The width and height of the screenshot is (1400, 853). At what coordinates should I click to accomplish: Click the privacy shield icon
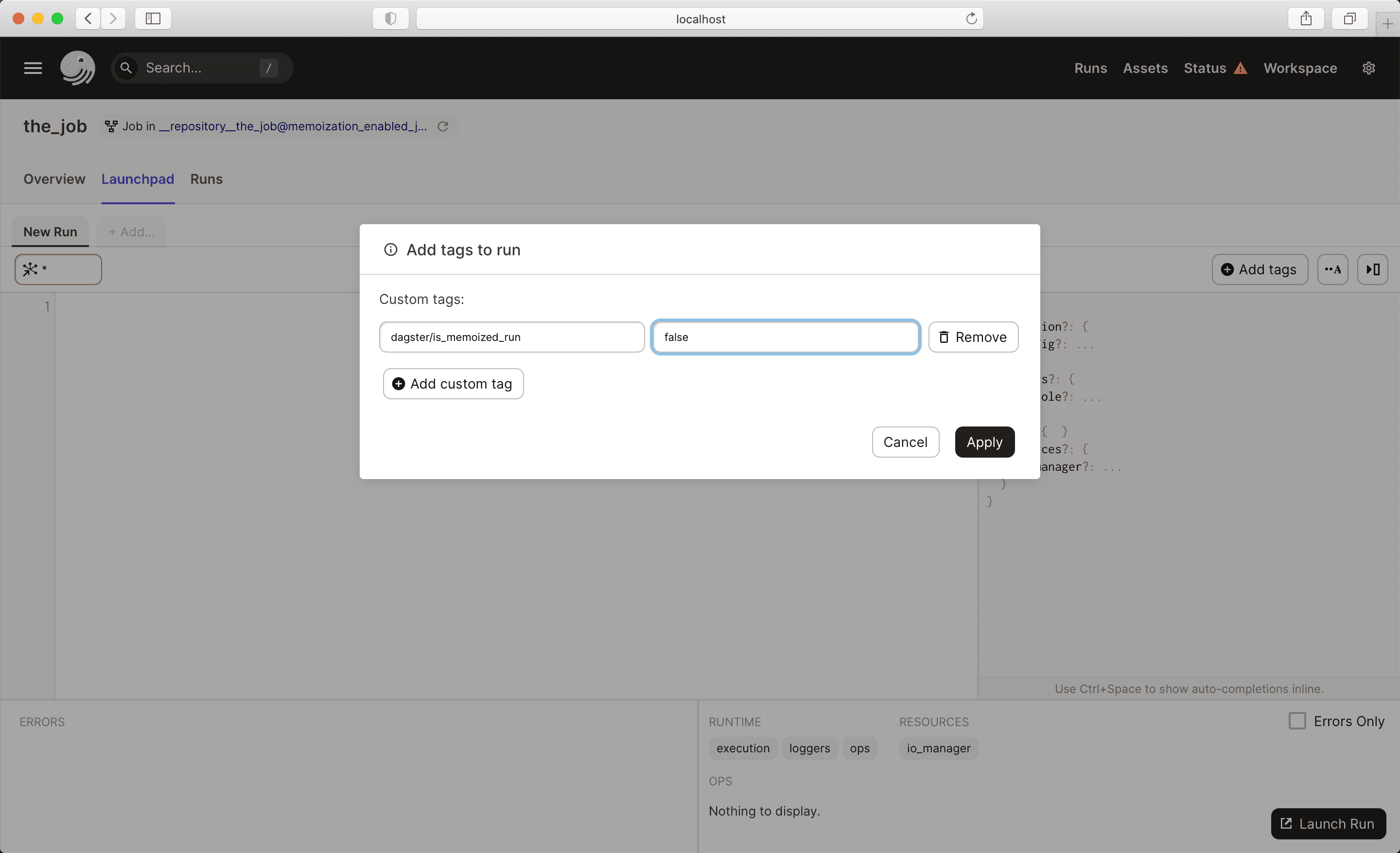click(390, 18)
